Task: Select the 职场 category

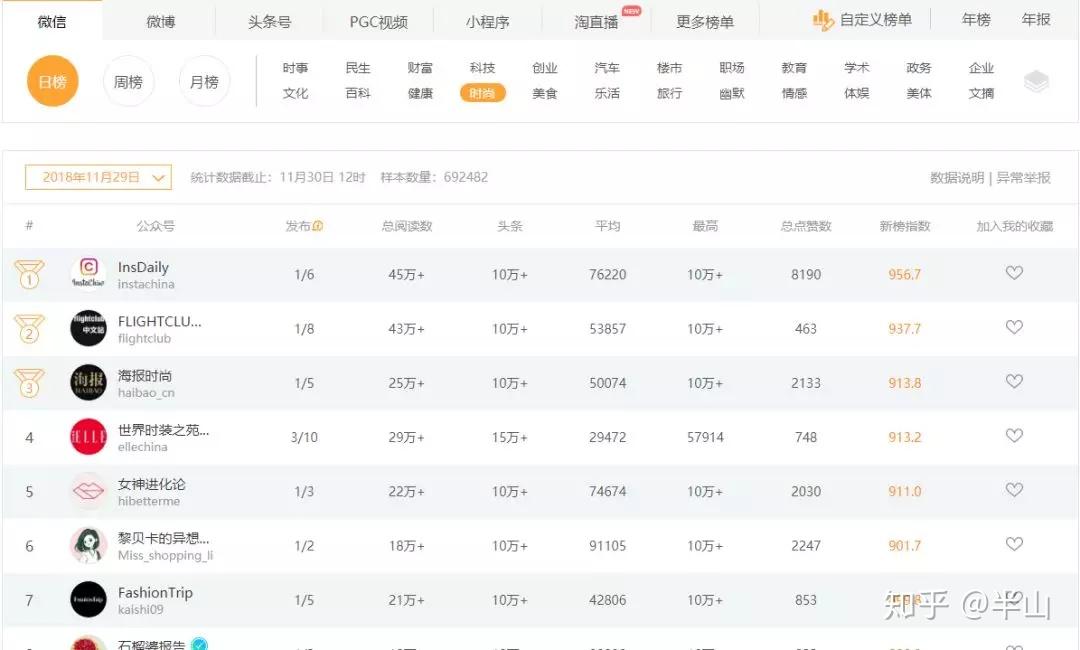Action: click(731, 68)
